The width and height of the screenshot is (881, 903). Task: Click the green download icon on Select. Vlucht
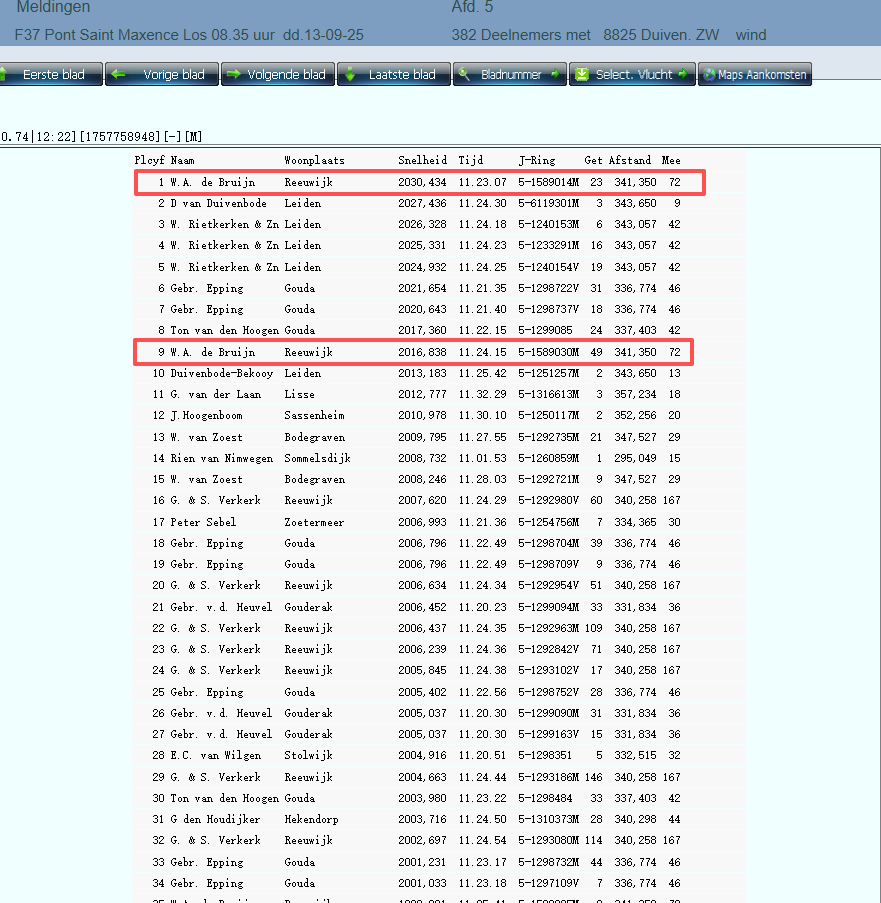coord(581,75)
